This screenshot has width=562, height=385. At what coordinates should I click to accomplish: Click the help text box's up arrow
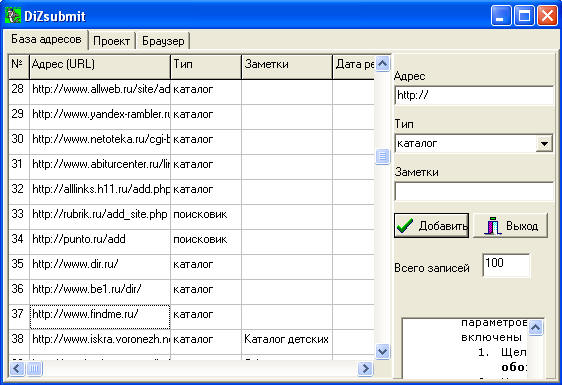[x=535, y=327]
